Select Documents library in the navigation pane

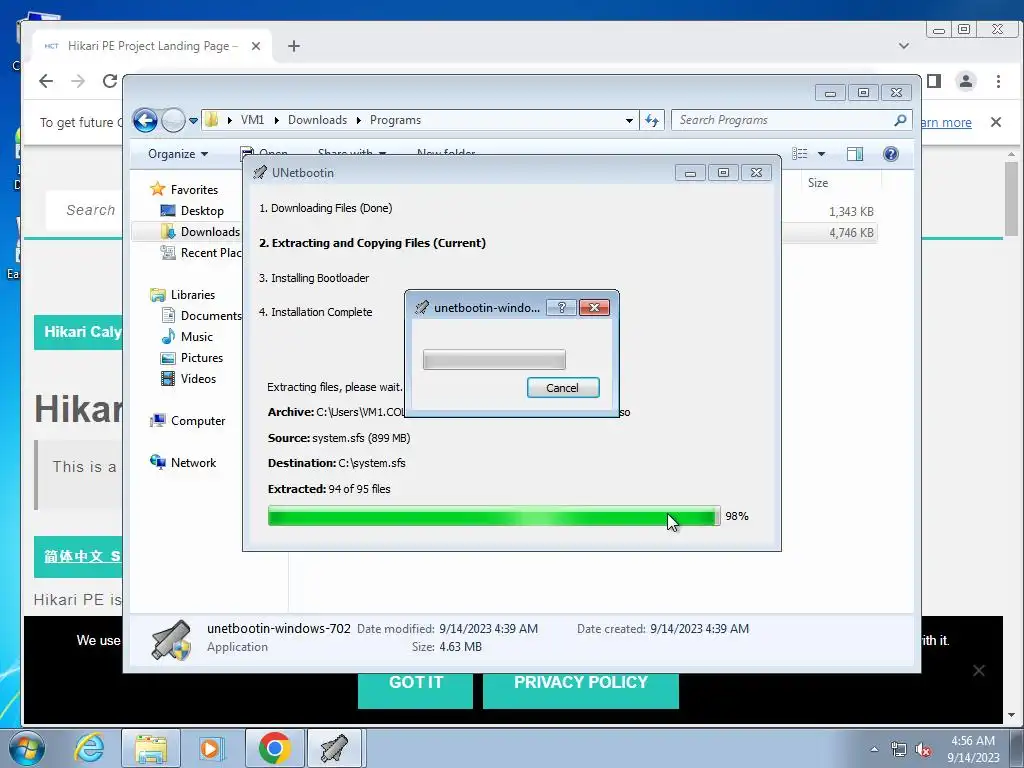click(201, 316)
